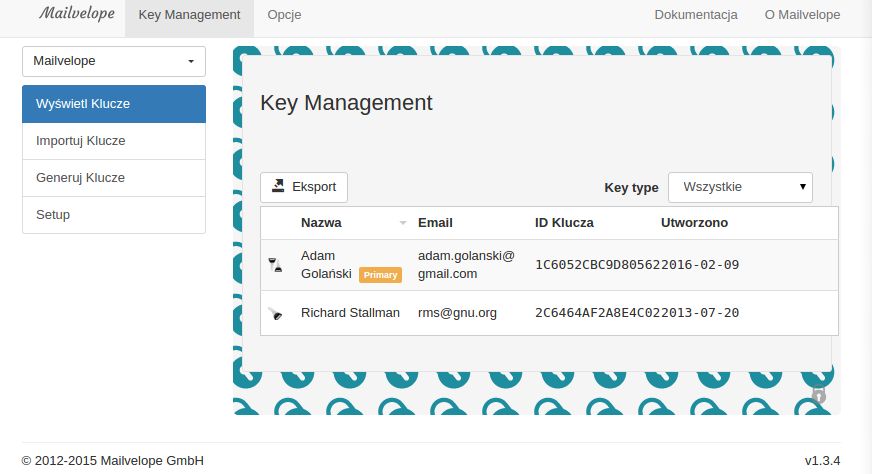Click the key pair icon beside Adam Golański
Viewport: 872px width, 474px height.
pos(275,265)
